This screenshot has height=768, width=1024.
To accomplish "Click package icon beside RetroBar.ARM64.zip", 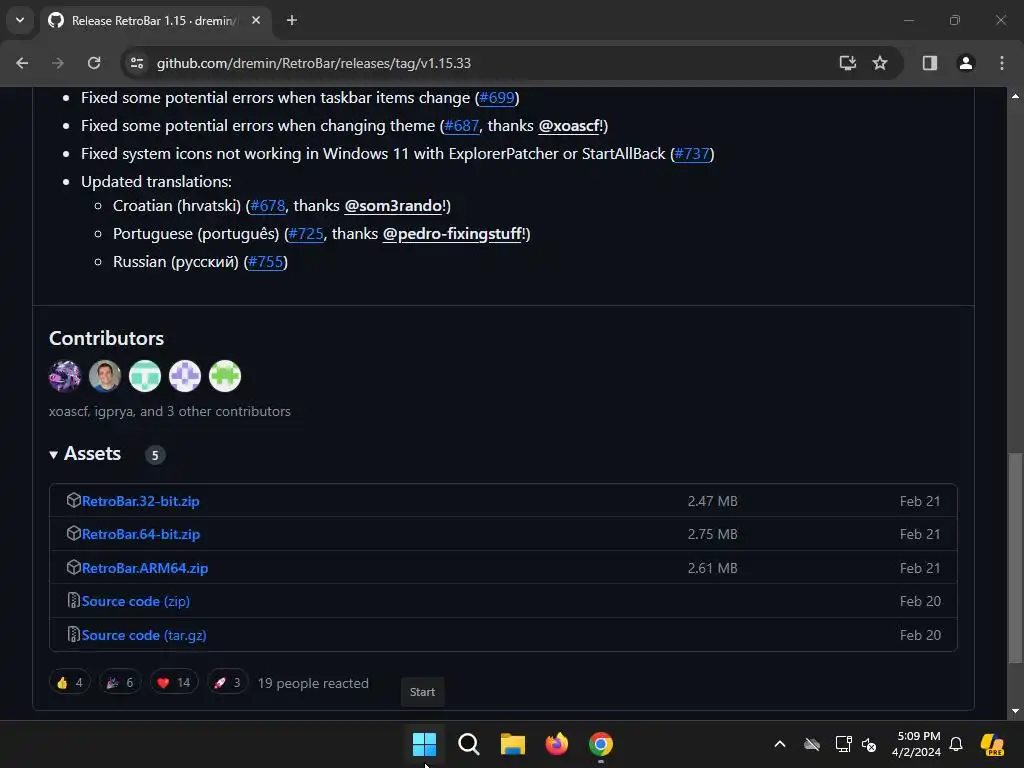I will pos(74,567).
